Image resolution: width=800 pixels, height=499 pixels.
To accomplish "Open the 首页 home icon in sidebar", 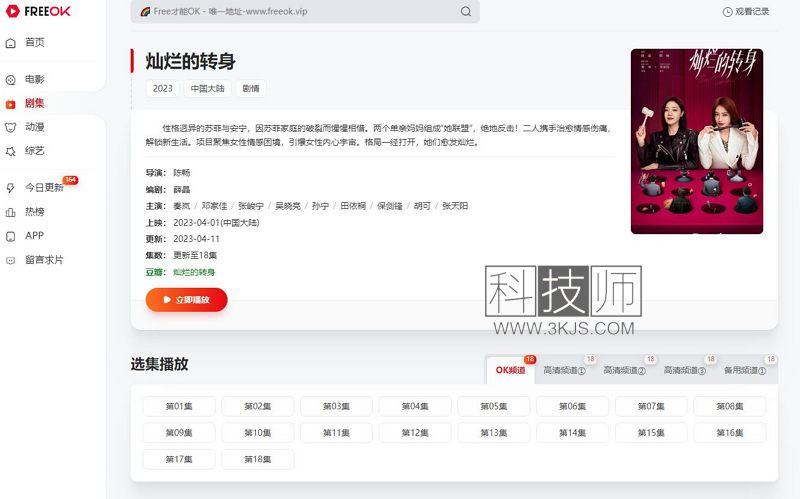I will 11,43.
